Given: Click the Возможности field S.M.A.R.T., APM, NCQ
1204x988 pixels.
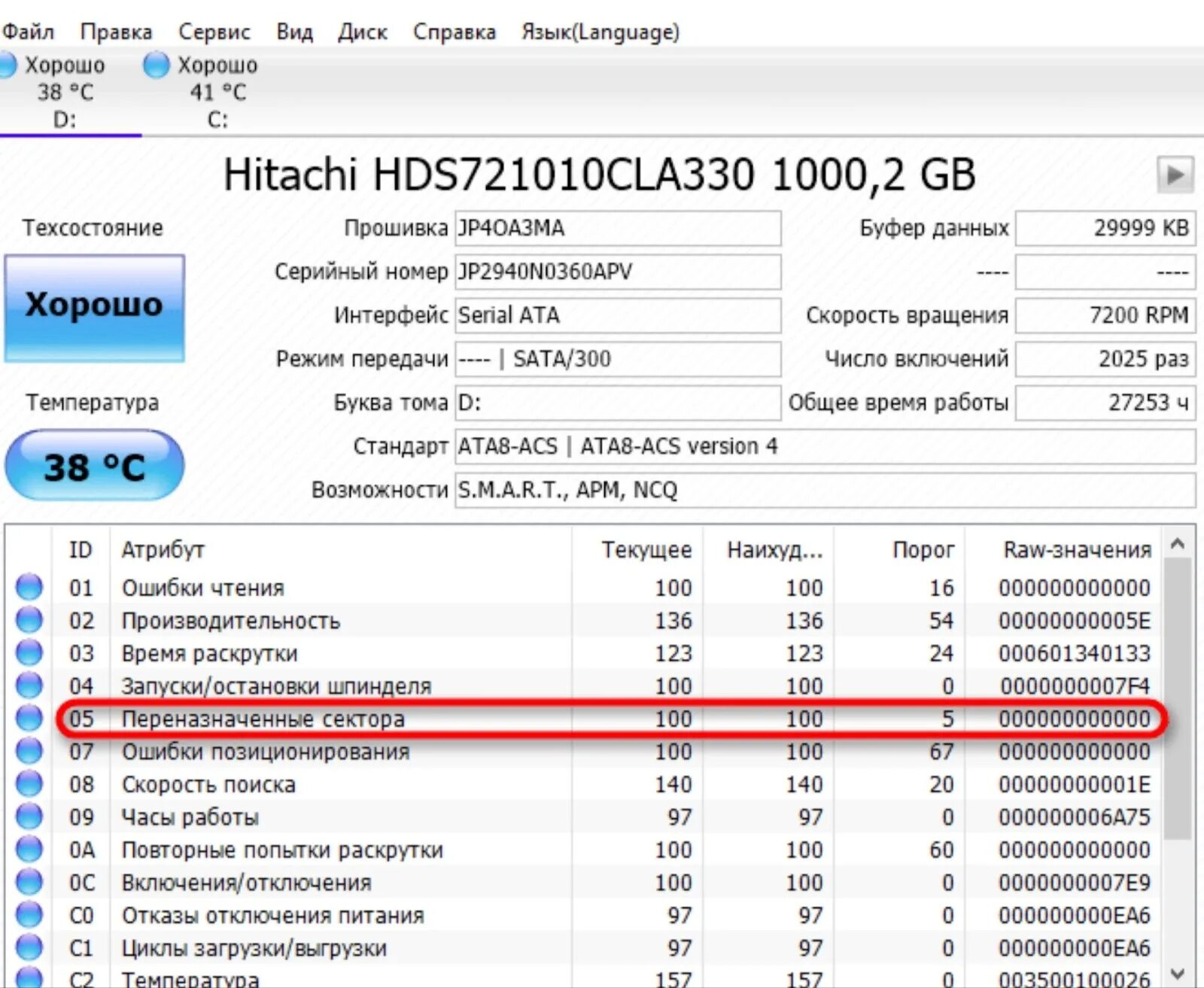Looking at the screenshot, I should (825, 490).
